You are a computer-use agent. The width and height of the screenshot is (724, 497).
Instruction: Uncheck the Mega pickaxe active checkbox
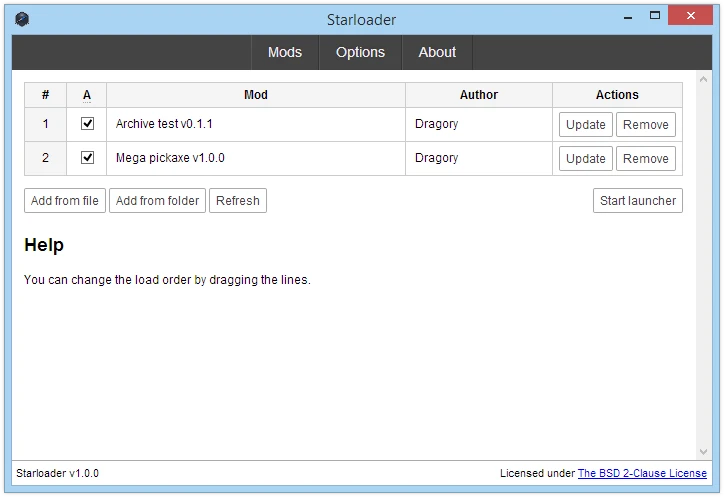[87, 158]
